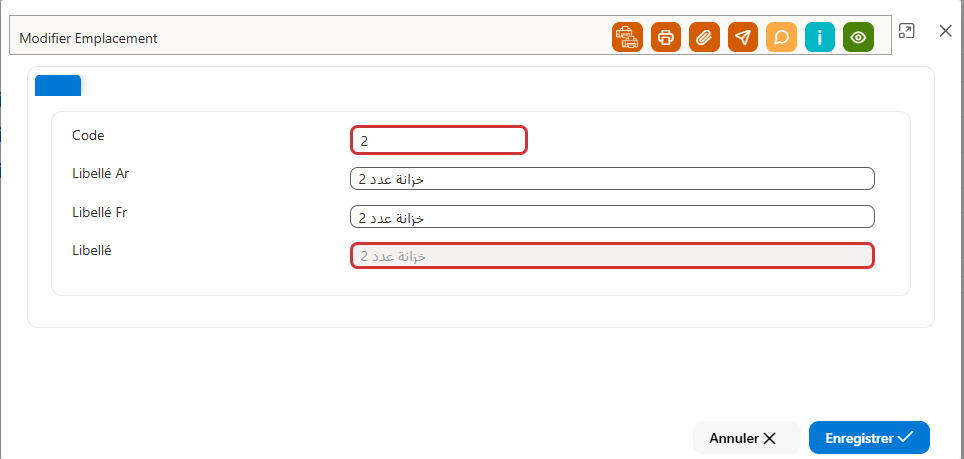Open attachments with the paperclip icon
Screen dimensions: 964x459
click(x=705, y=37)
